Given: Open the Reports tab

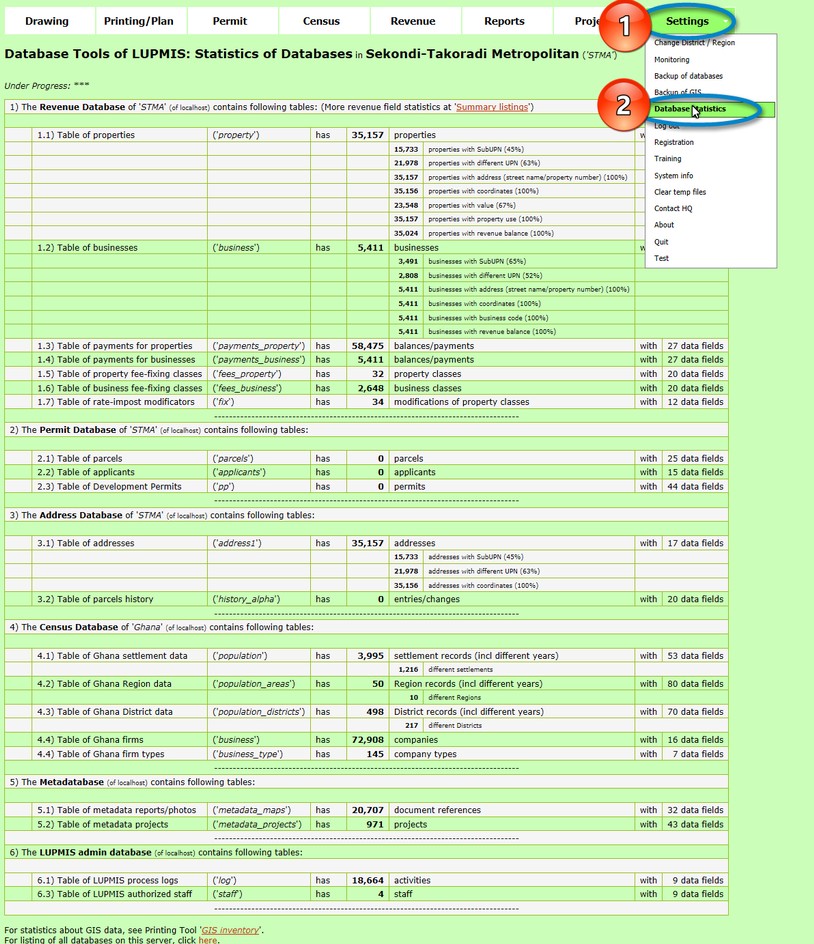Looking at the screenshot, I should coord(505,21).
